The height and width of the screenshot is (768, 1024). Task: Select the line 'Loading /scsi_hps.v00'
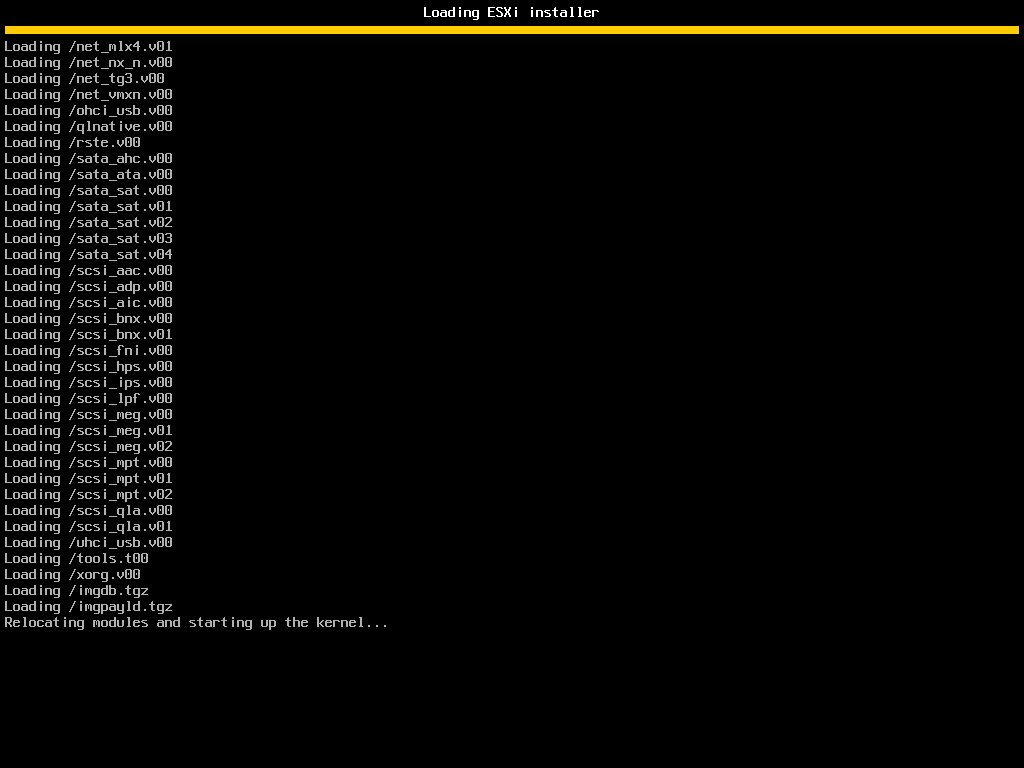point(88,366)
